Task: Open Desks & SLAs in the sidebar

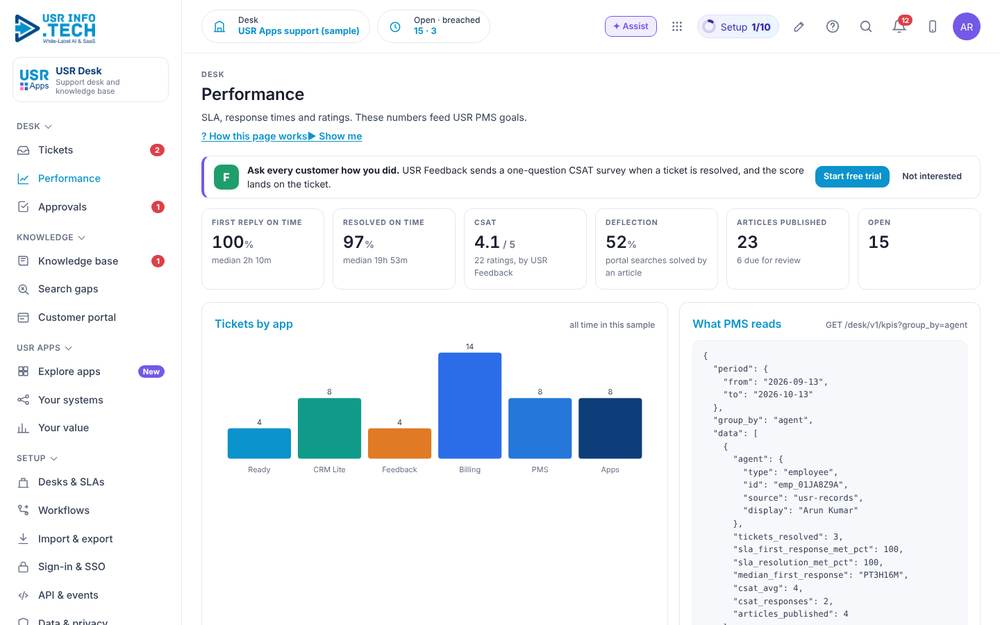Action: (x=91, y=482)
